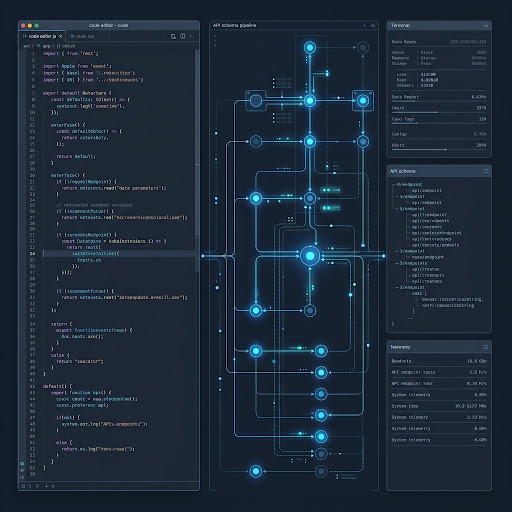Image resolution: width=512 pixels, height=512 pixels.
Task: Click the plus icon in editor bottom status bar
Action: pyautogui.click(x=46, y=486)
